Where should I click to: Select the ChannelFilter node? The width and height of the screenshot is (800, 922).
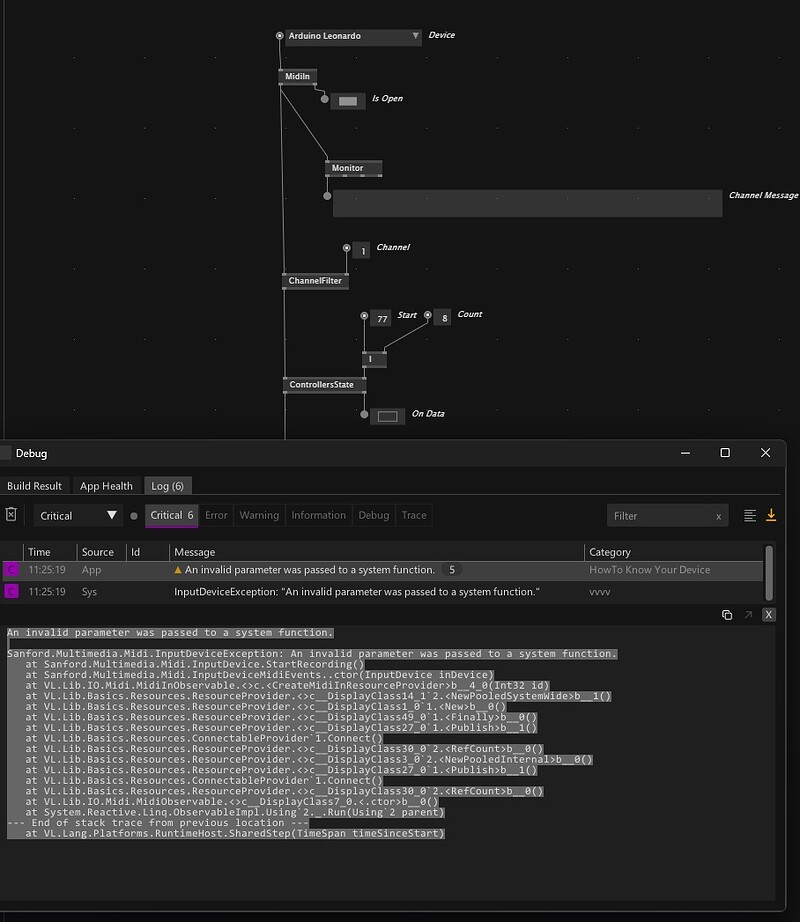pyautogui.click(x=315, y=281)
